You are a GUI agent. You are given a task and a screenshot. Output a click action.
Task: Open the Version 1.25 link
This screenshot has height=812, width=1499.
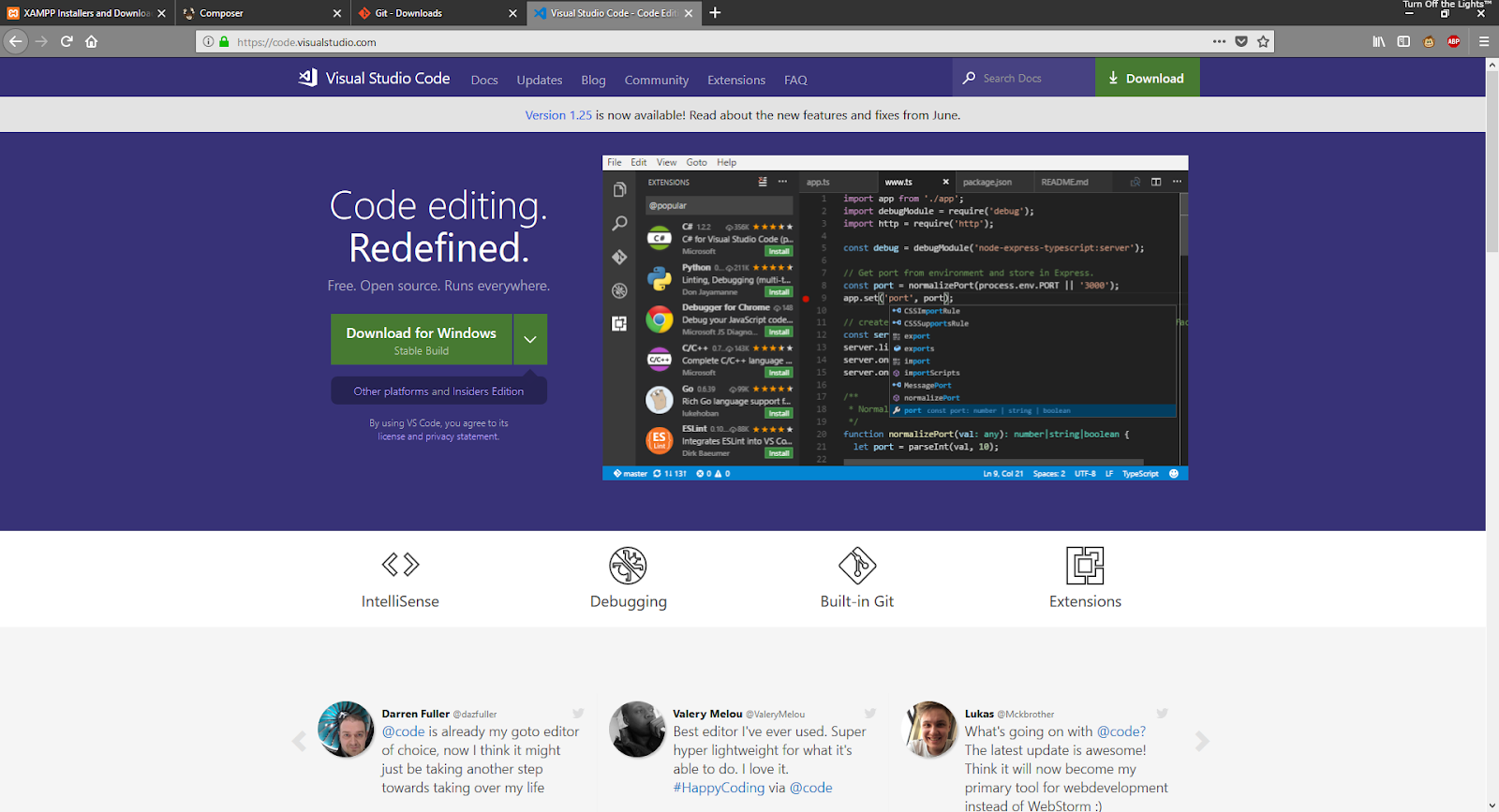click(x=558, y=115)
